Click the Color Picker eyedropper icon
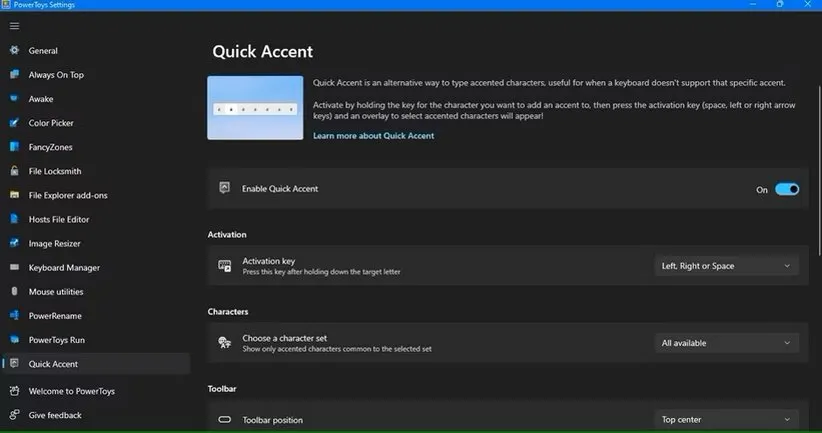 (14, 123)
